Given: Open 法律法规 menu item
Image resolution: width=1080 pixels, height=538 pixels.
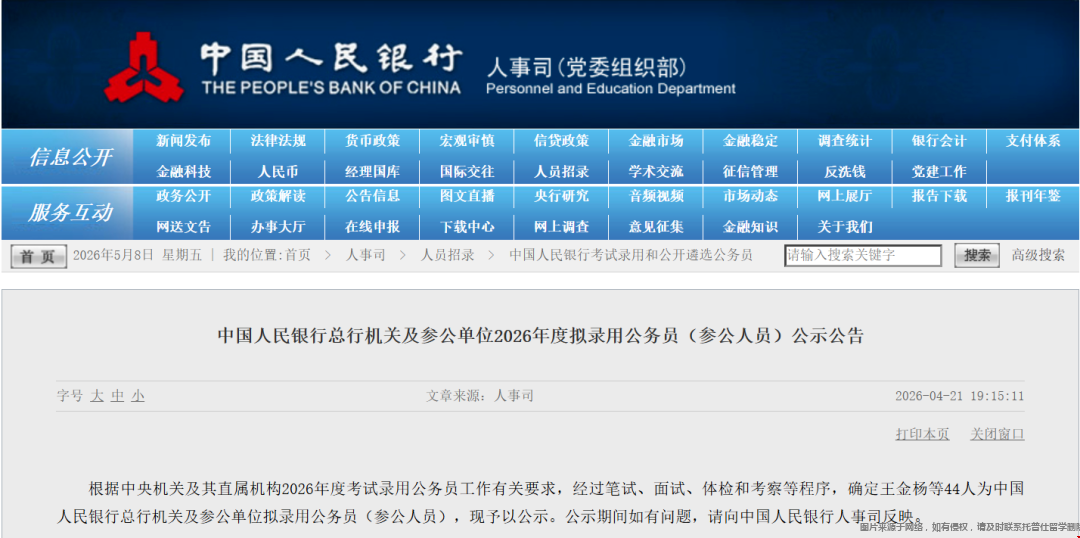Looking at the screenshot, I should 278,142.
